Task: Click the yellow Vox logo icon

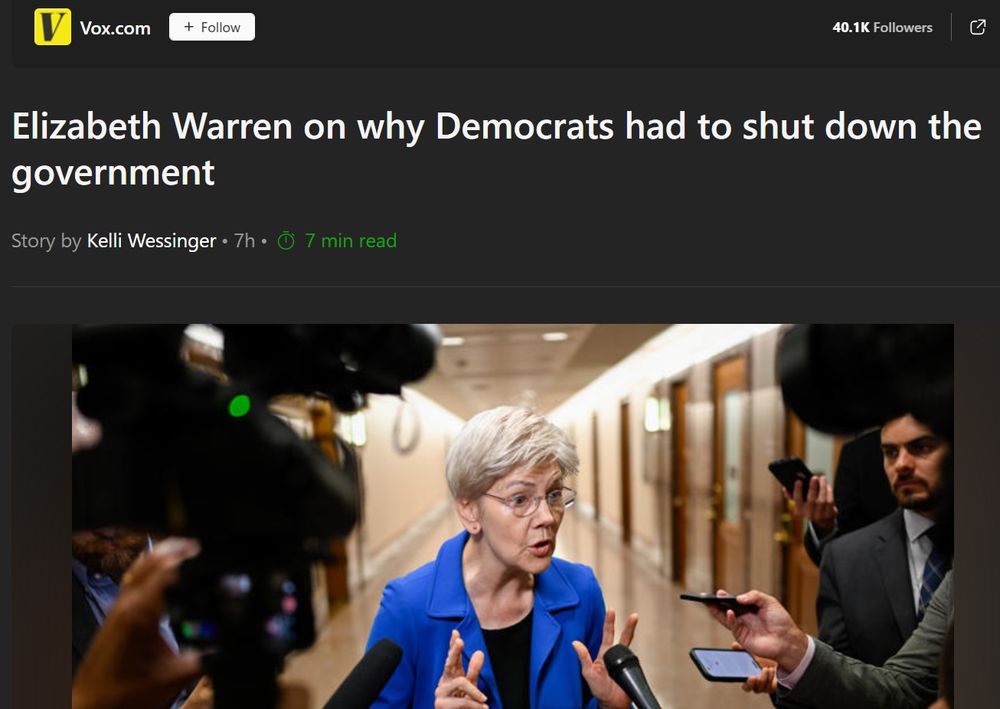Action: click(52, 27)
